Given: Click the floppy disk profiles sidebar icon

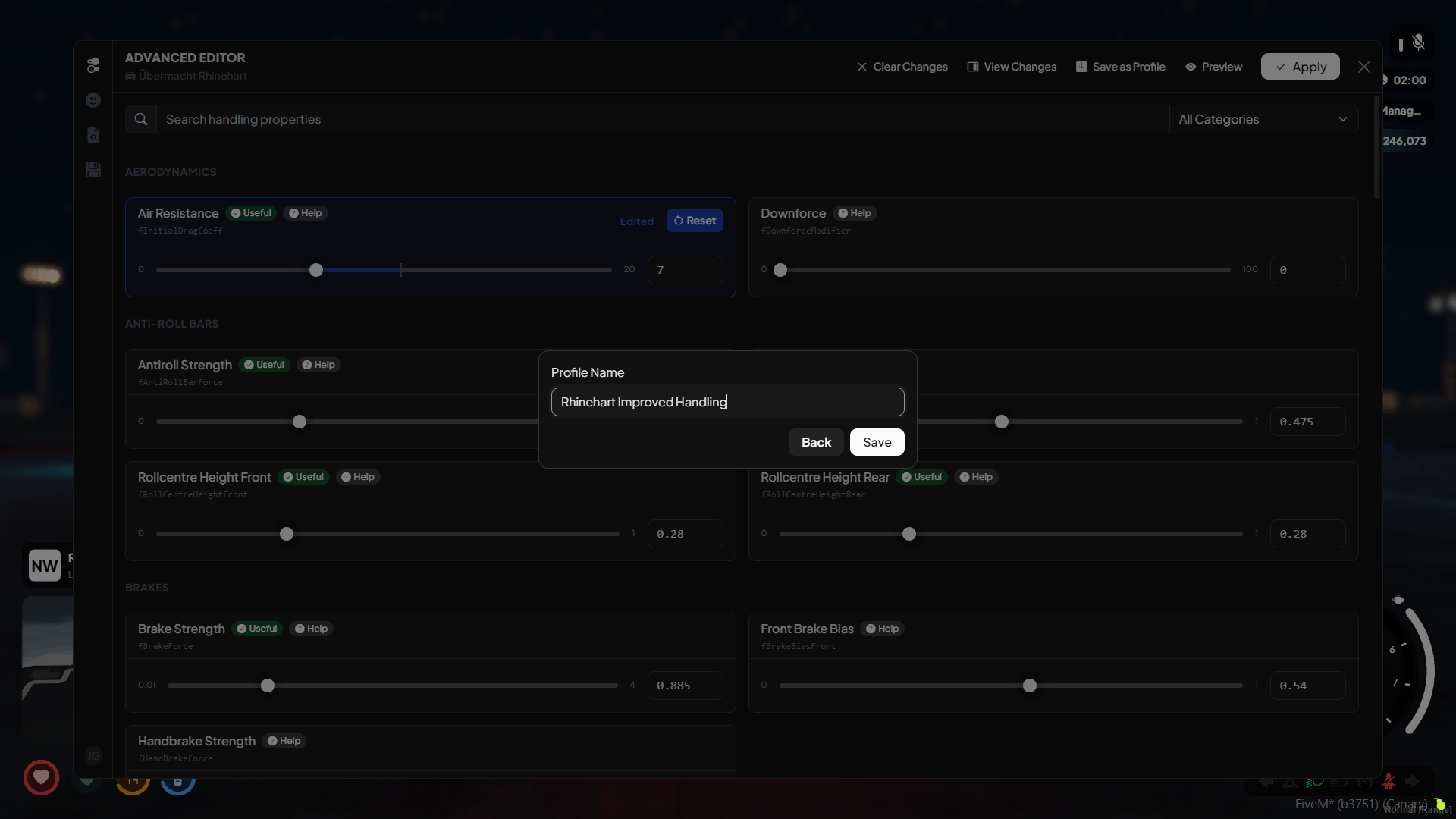Looking at the screenshot, I should click(93, 170).
